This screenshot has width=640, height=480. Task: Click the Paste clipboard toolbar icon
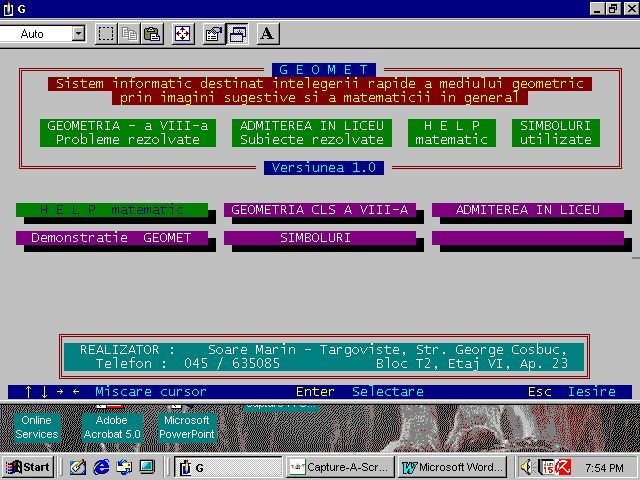tap(152, 34)
